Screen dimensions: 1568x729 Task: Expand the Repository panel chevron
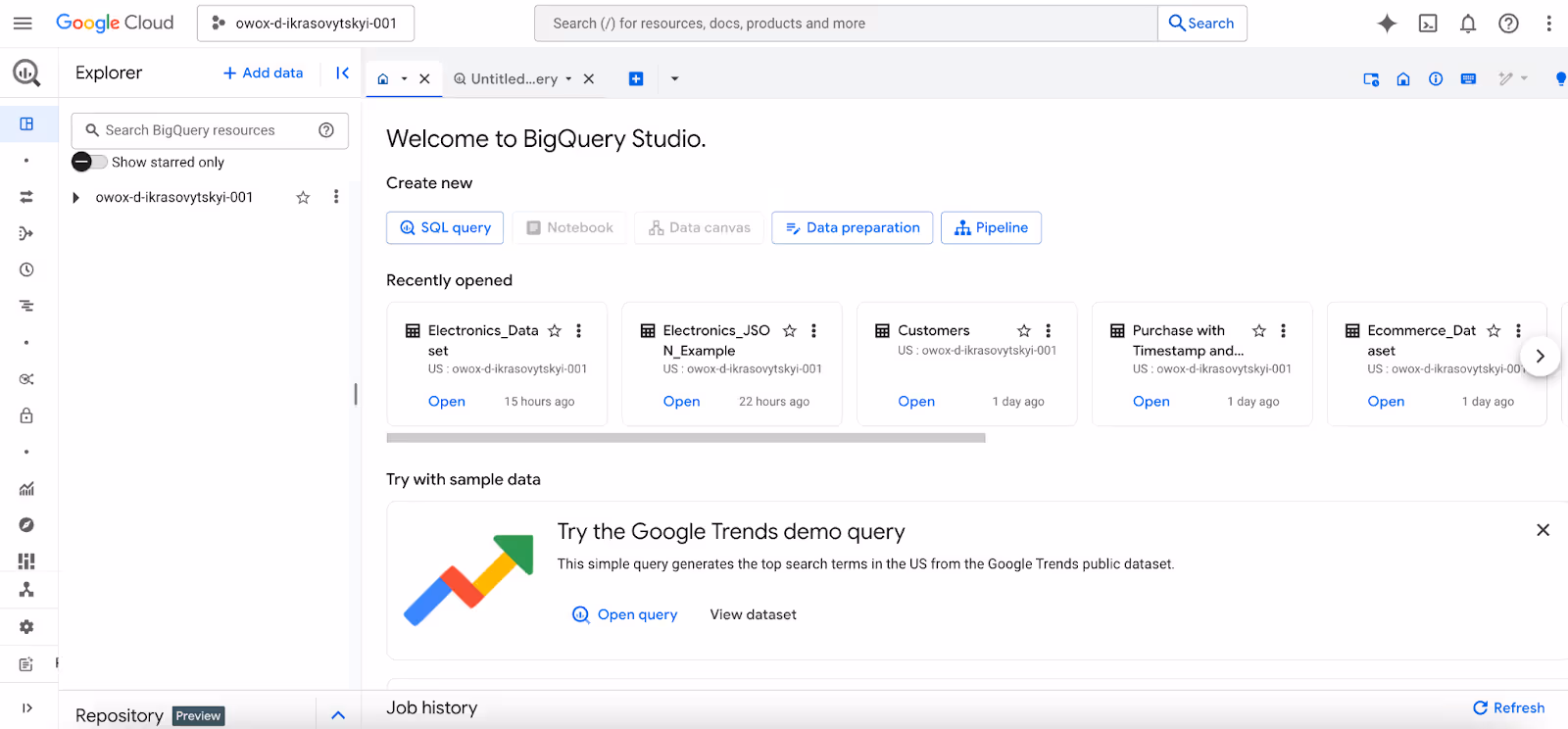coord(338,715)
